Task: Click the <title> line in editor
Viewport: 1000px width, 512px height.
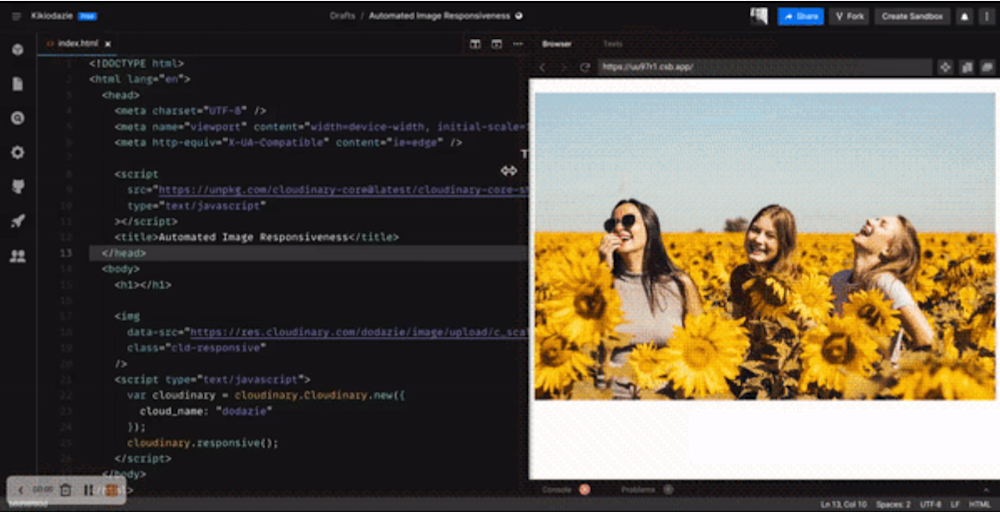Action: point(256,237)
